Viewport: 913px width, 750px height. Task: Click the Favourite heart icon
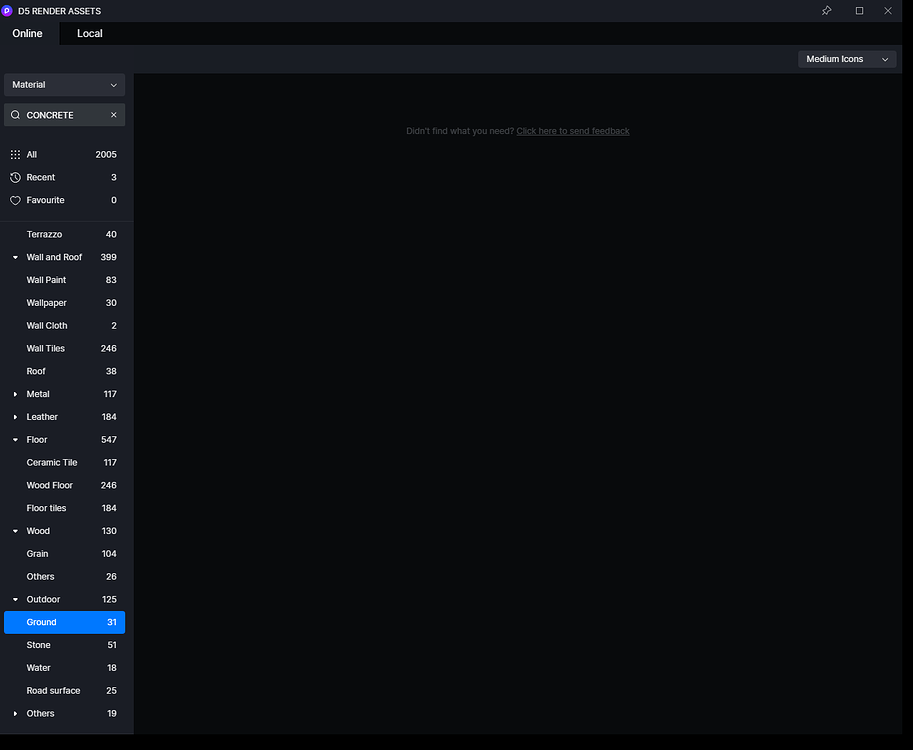click(16, 200)
